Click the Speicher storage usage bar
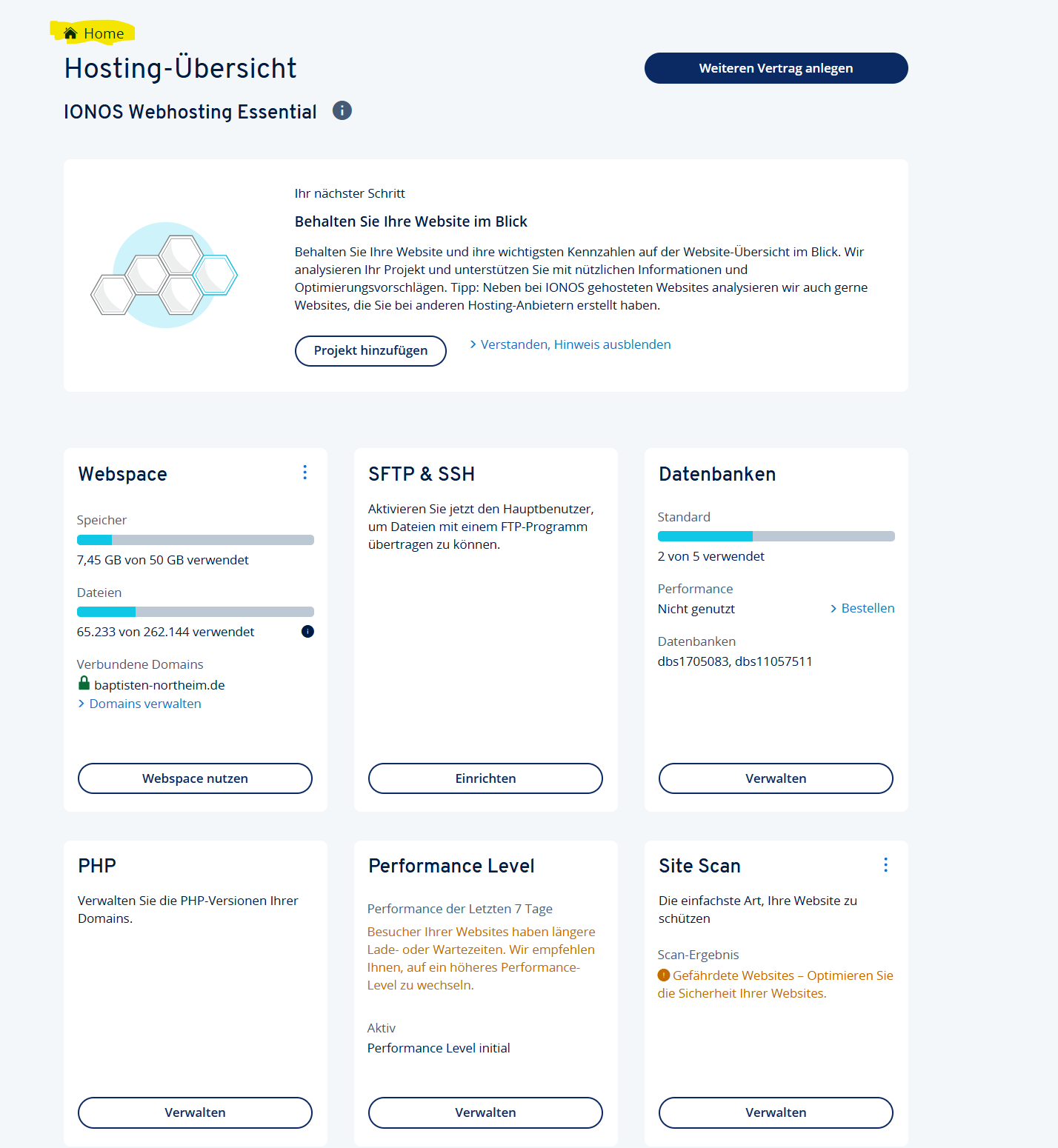The height and width of the screenshot is (1148, 1058). (x=195, y=540)
